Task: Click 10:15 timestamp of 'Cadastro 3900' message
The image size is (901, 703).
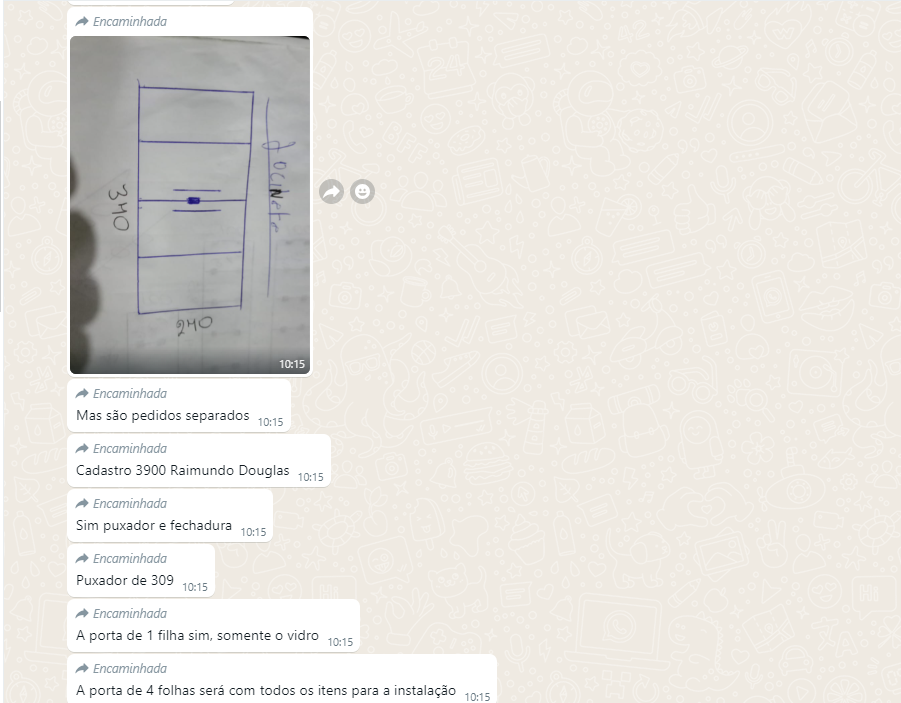Action: tap(311, 477)
